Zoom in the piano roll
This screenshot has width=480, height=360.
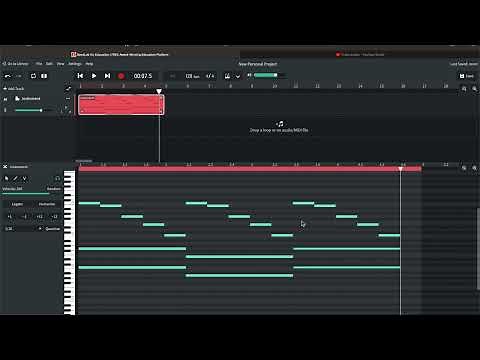coord(474,168)
